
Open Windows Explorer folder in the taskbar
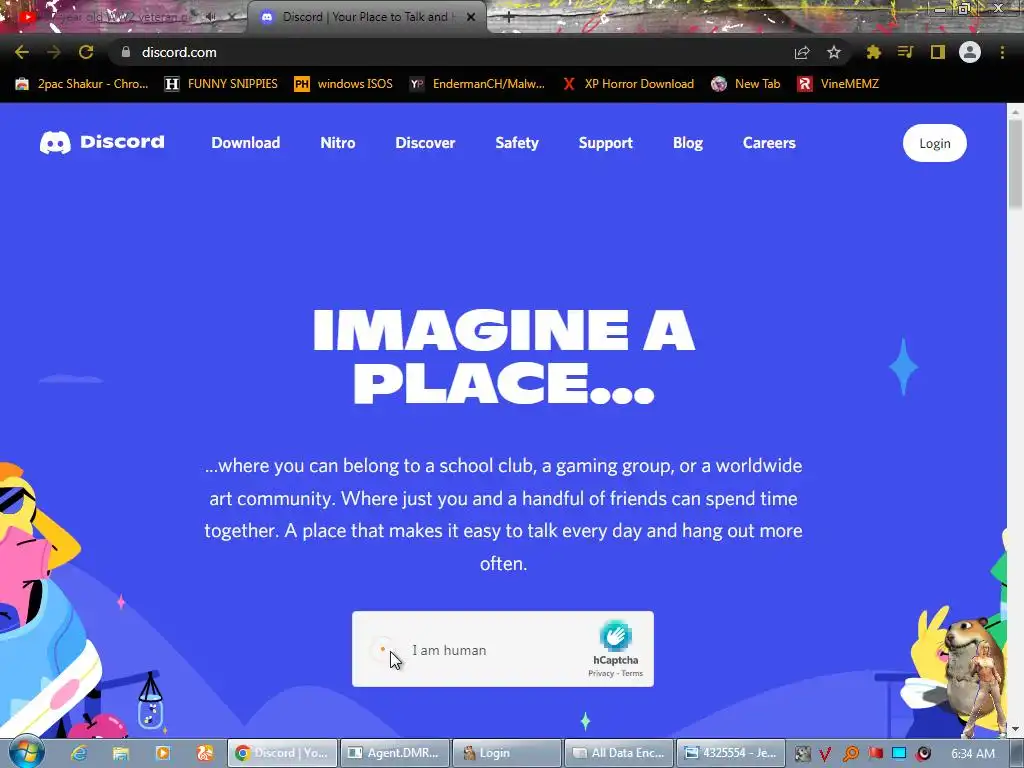pyautogui.click(x=121, y=753)
